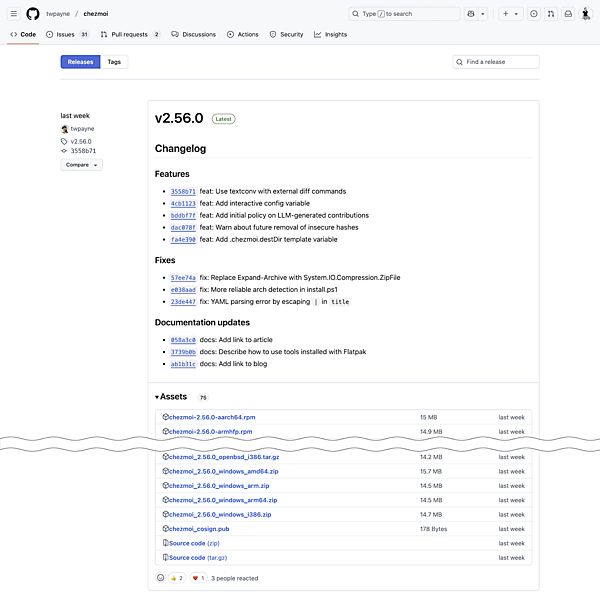Image resolution: width=600 pixels, height=595 pixels.
Task: Open the notifications inbox icon
Action: tap(568, 14)
